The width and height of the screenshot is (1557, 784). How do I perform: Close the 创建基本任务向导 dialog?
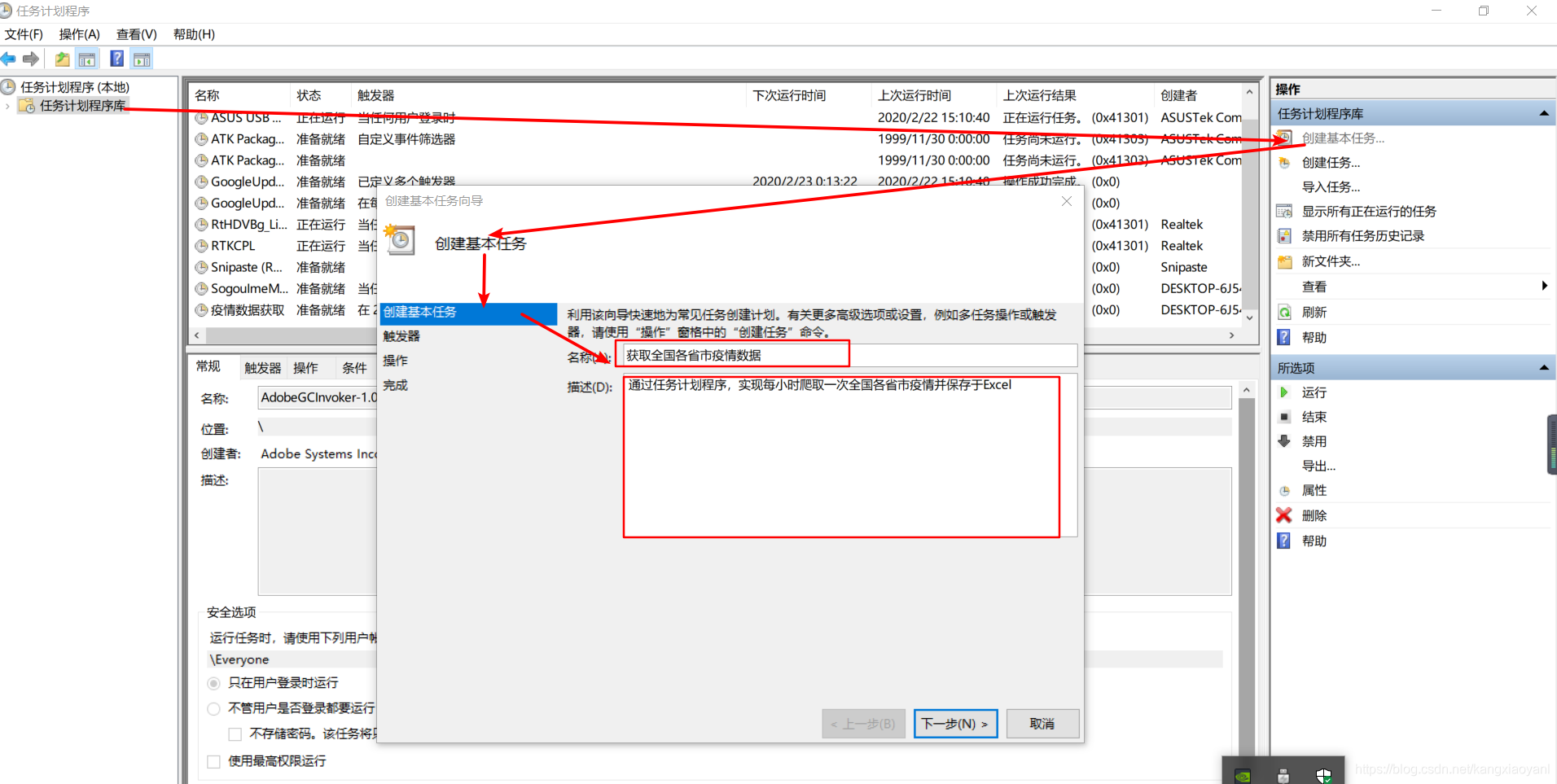[x=1067, y=201]
